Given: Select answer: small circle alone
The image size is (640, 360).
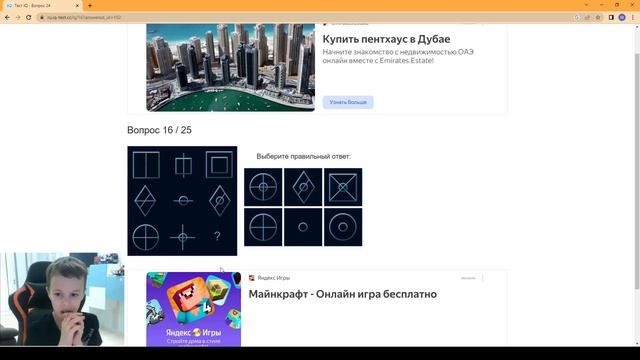Looking at the screenshot, I should click(303, 227).
